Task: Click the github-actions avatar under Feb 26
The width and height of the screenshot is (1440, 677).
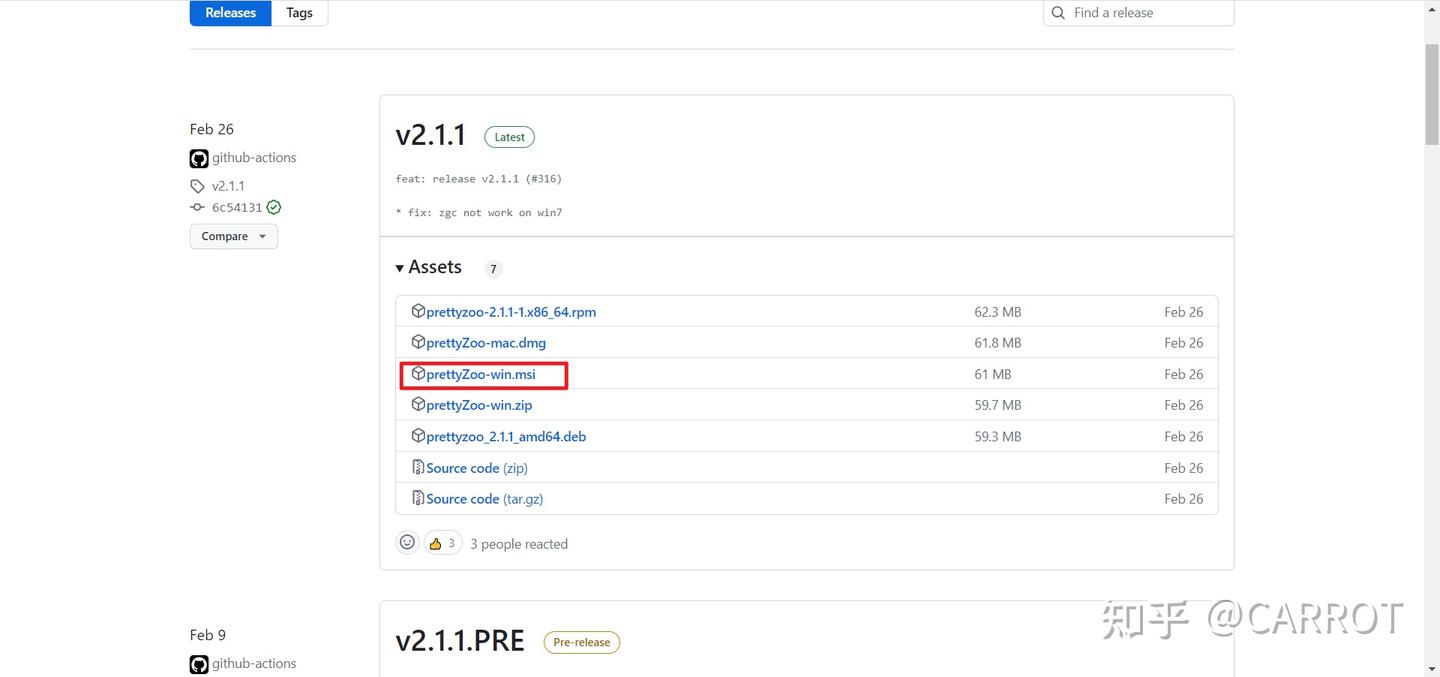Action: (x=199, y=158)
